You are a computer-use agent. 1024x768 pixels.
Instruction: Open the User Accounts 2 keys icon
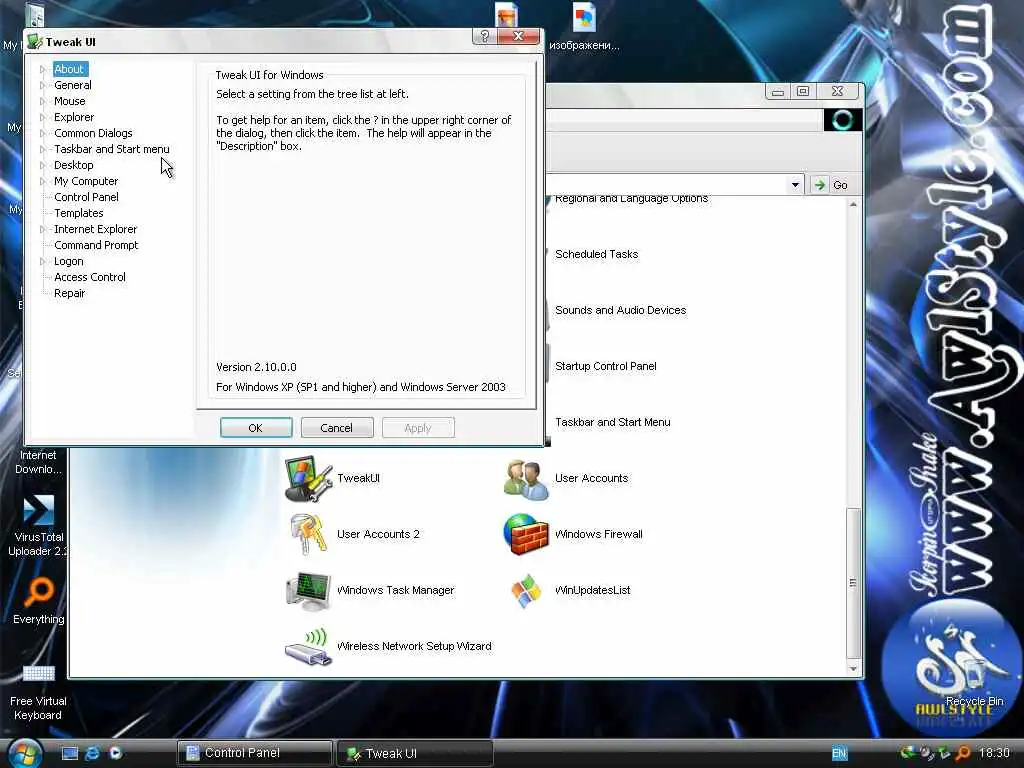[308, 534]
